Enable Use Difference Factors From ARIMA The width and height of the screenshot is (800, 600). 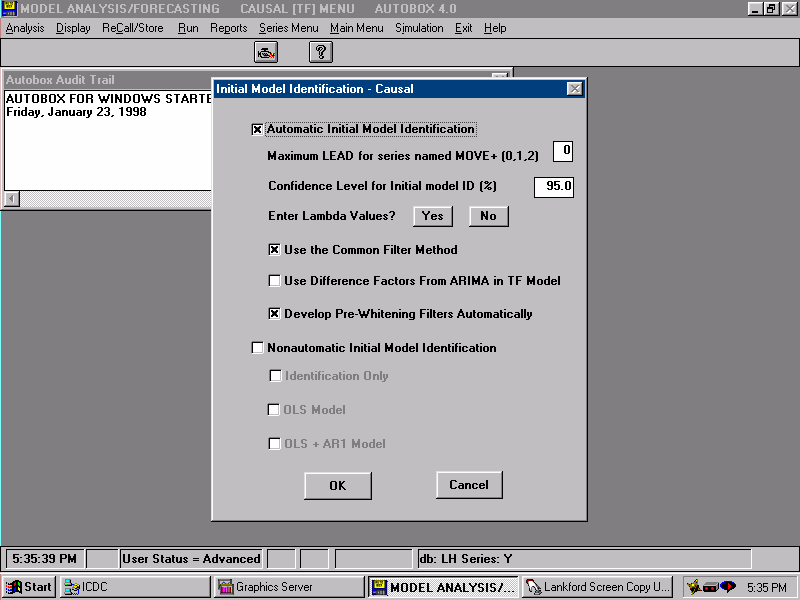click(274, 281)
